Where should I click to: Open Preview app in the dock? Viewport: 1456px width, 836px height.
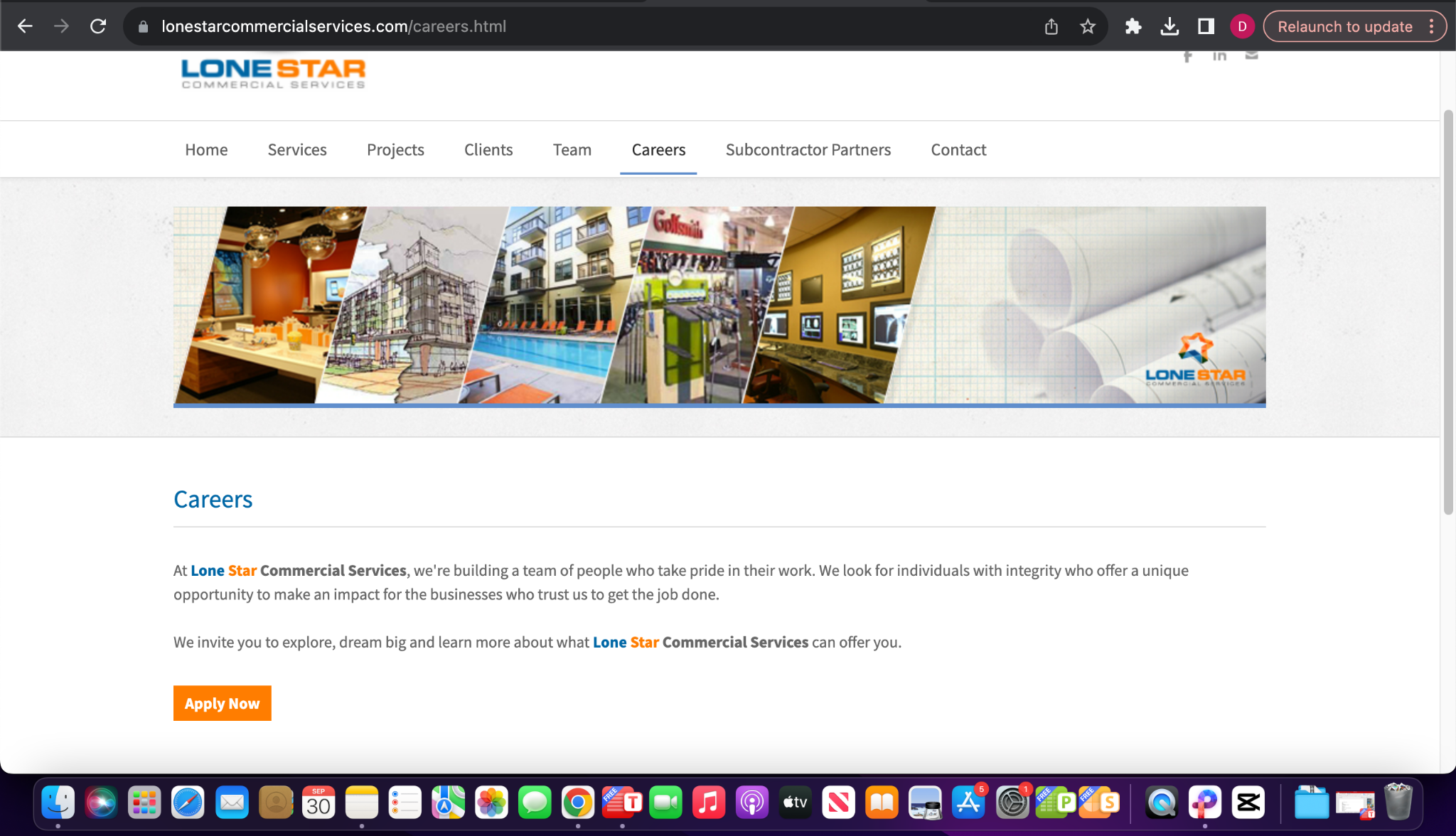(925, 803)
